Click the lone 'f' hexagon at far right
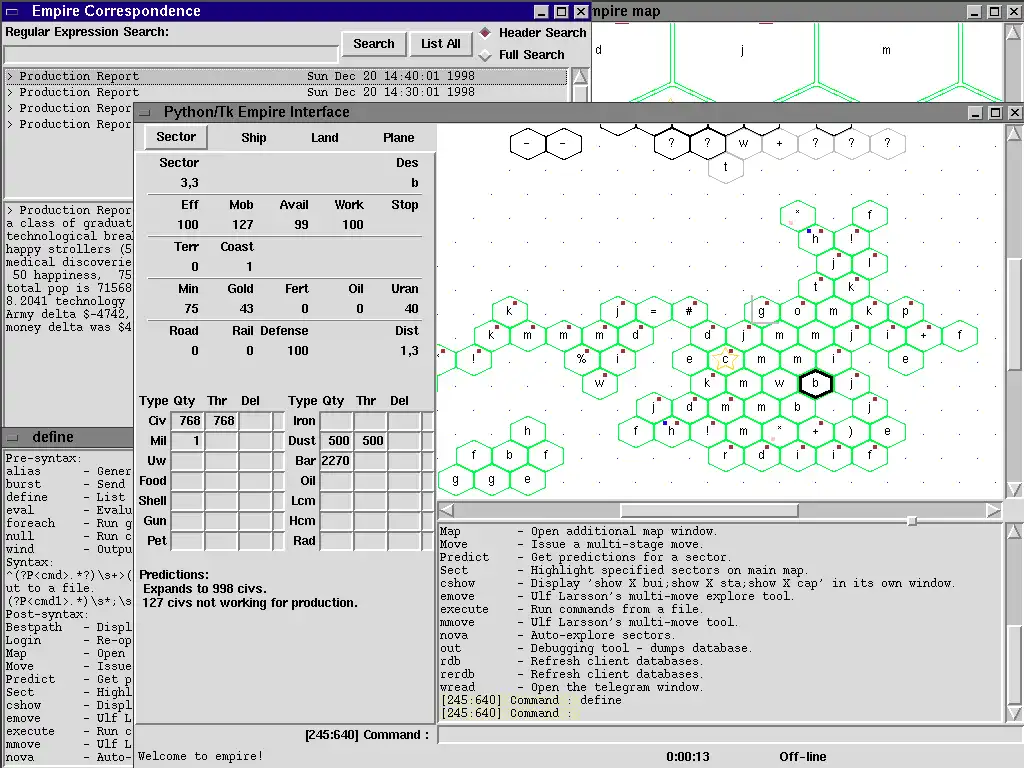The image size is (1024, 768). 959,335
